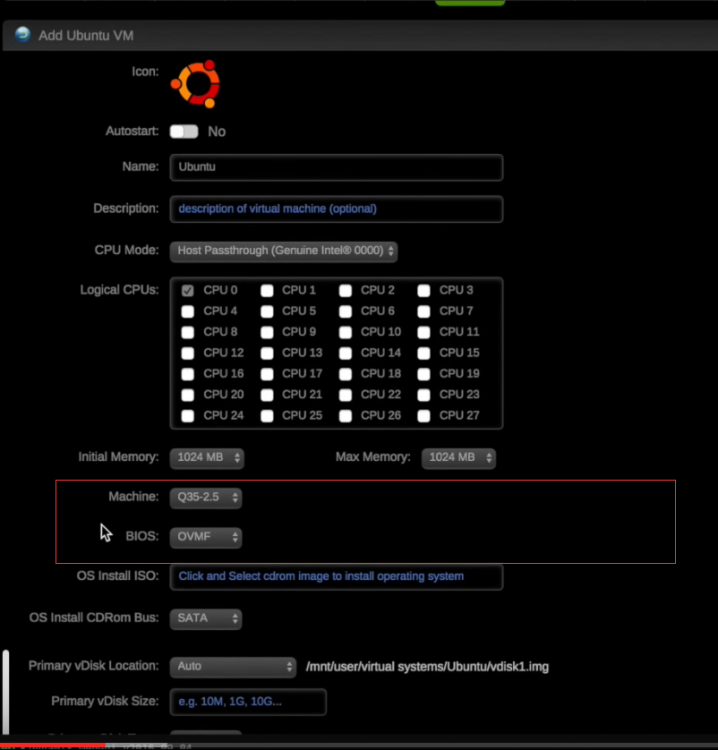This screenshot has height=750, width=718.
Task: Focus the Description input field
Action: pos(336,209)
